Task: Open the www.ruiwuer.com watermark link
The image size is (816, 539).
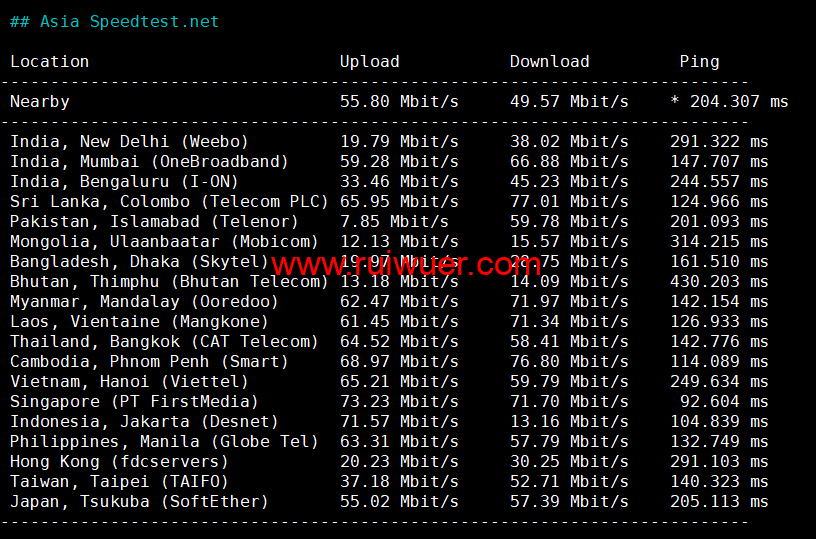Action: click(406, 265)
